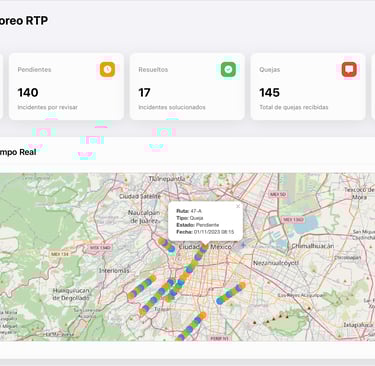
Task: Click the Nezahualcóyotl map label
Action: pos(276,263)
